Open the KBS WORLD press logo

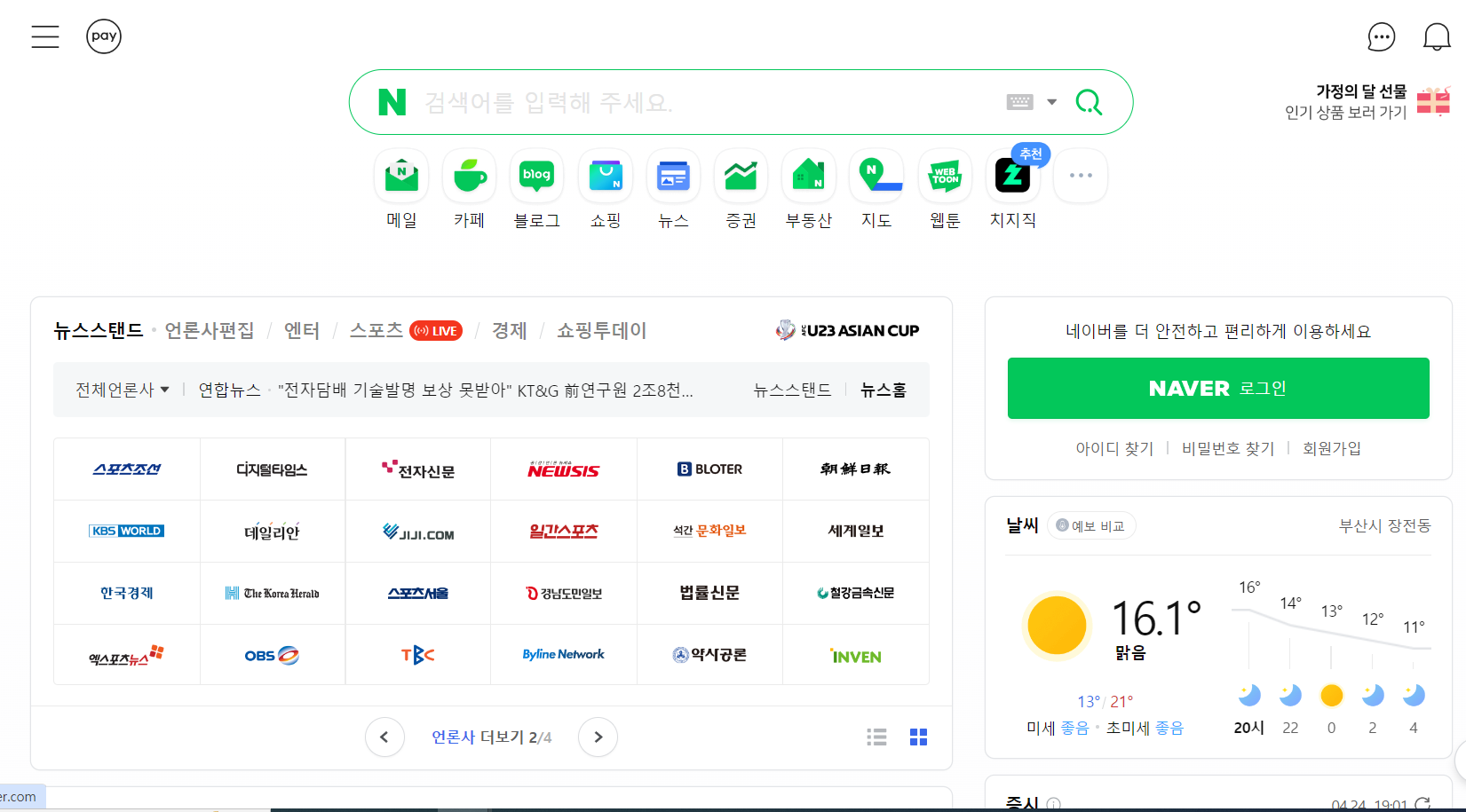[127, 531]
